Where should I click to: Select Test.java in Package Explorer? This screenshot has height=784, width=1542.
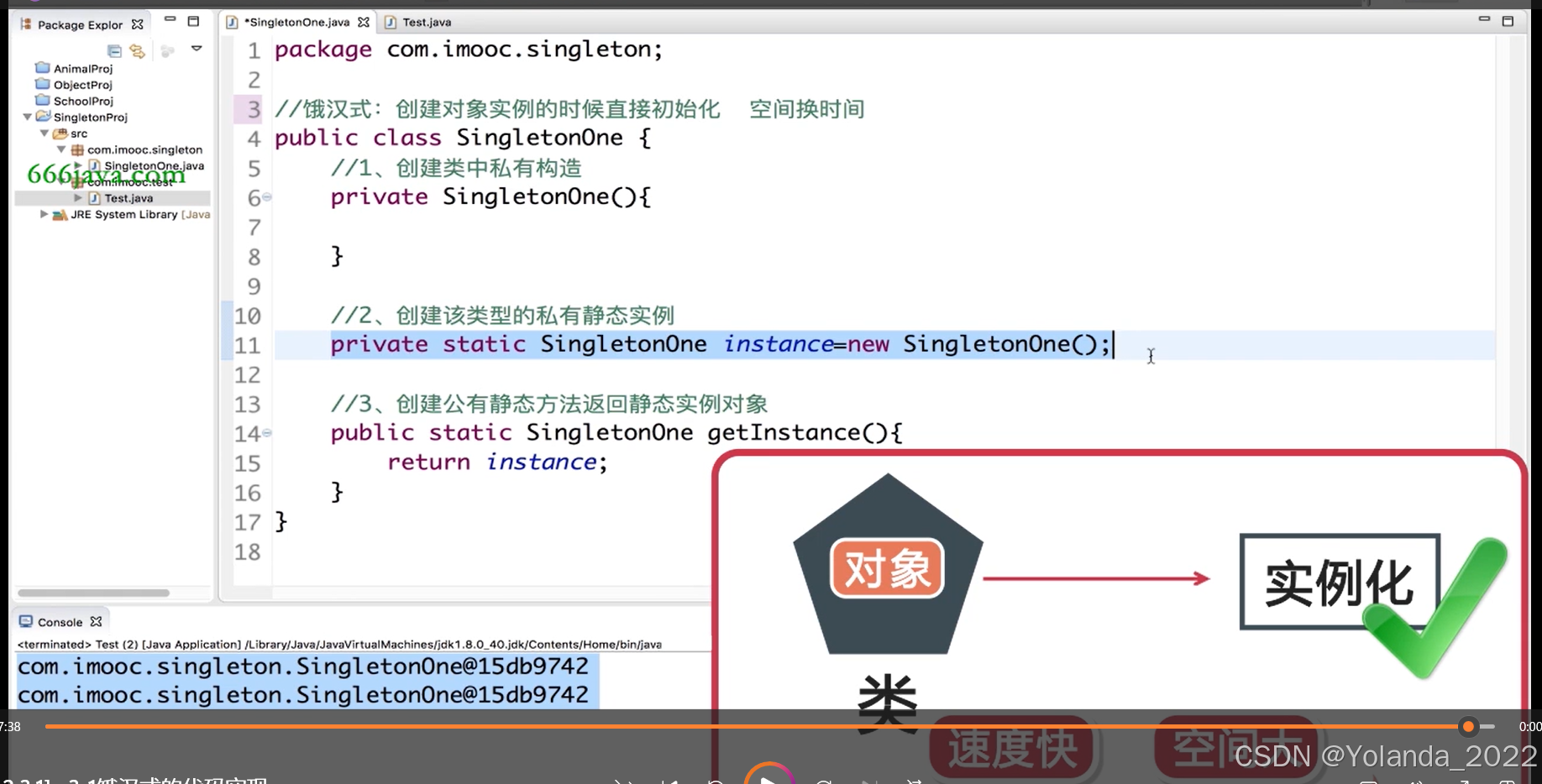pos(128,198)
